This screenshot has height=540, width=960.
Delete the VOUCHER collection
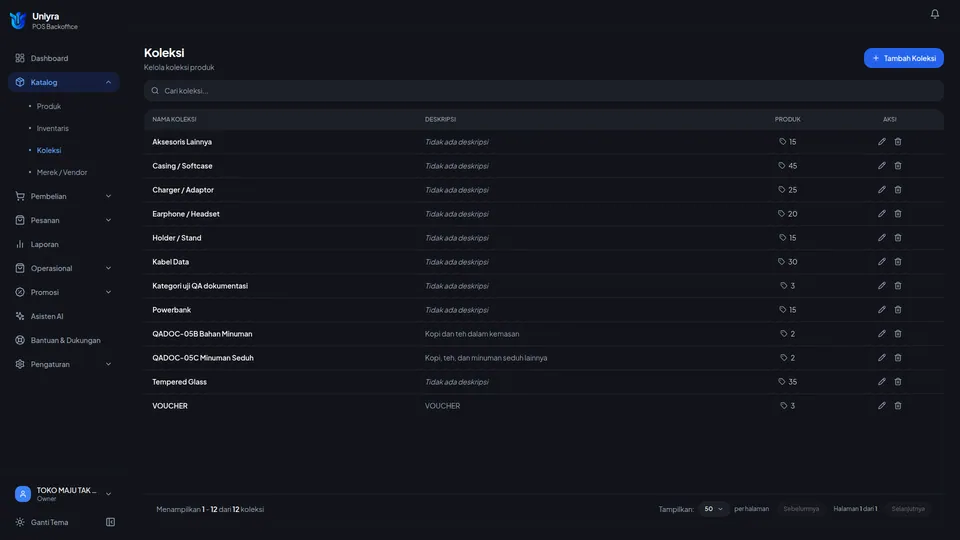pyautogui.click(x=898, y=405)
